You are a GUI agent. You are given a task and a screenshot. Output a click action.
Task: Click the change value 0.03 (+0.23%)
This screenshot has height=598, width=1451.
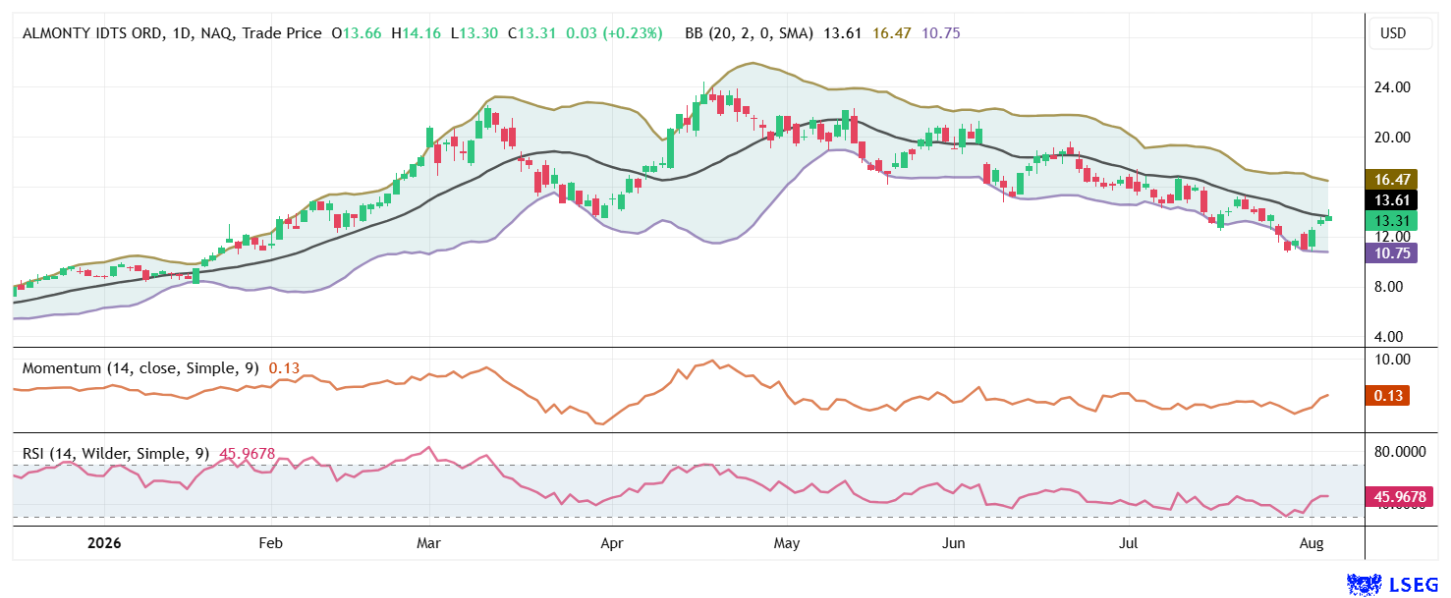coord(613,33)
